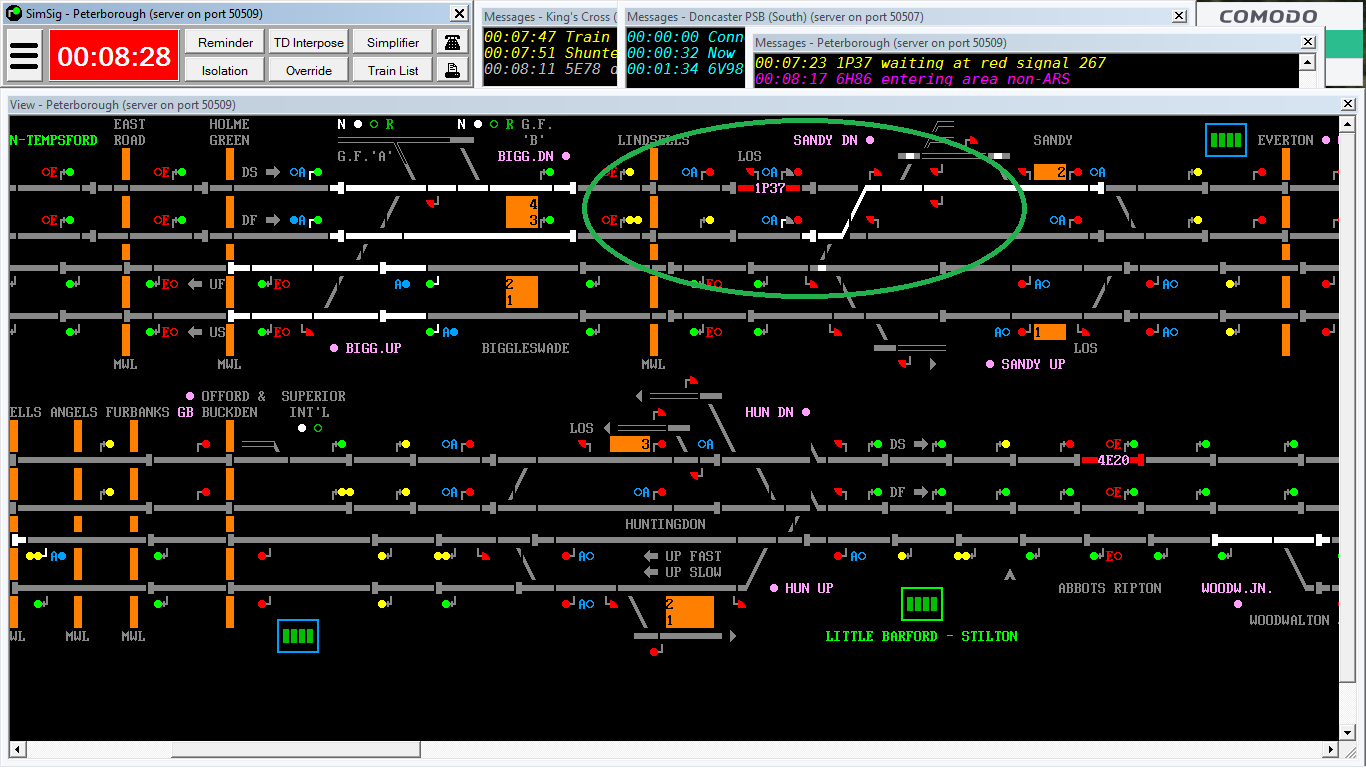The height and width of the screenshot is (768, 1366).
Task: Toggle auto button A beside the DS arrow
Action: coord(297,172)
